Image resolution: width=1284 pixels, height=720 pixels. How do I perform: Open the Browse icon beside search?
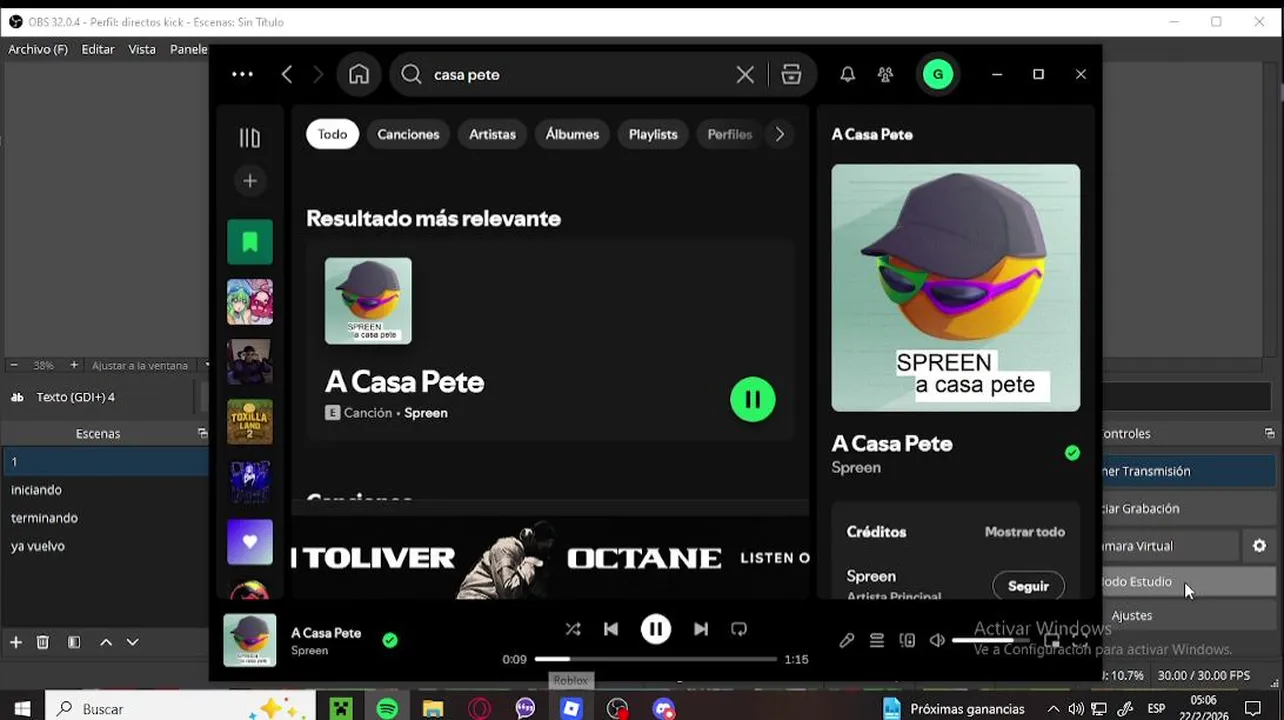791,74
